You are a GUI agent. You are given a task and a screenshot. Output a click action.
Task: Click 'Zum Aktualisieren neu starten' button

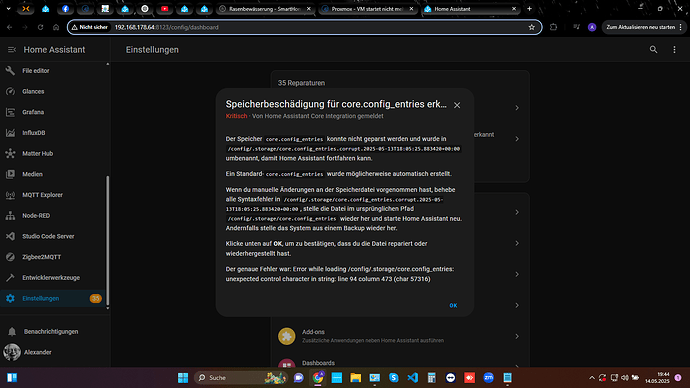pos(640,27)
